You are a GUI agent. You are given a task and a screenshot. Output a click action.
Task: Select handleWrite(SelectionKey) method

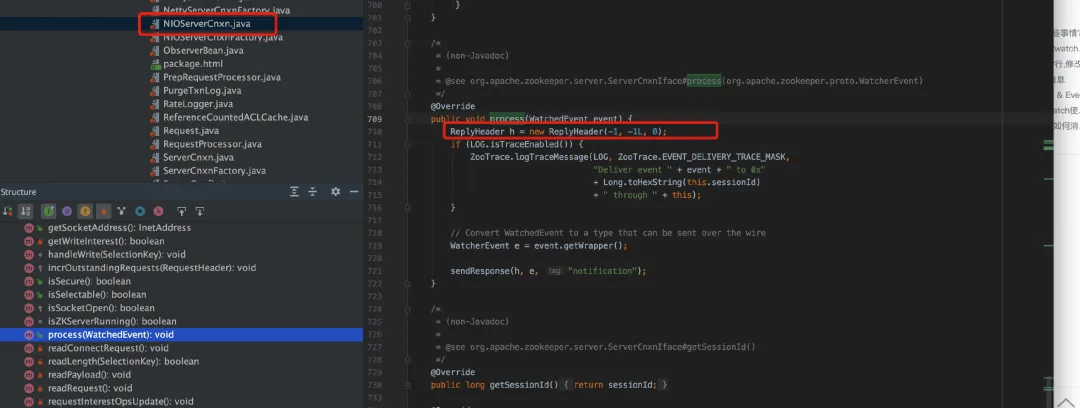(x=116, y=254)
